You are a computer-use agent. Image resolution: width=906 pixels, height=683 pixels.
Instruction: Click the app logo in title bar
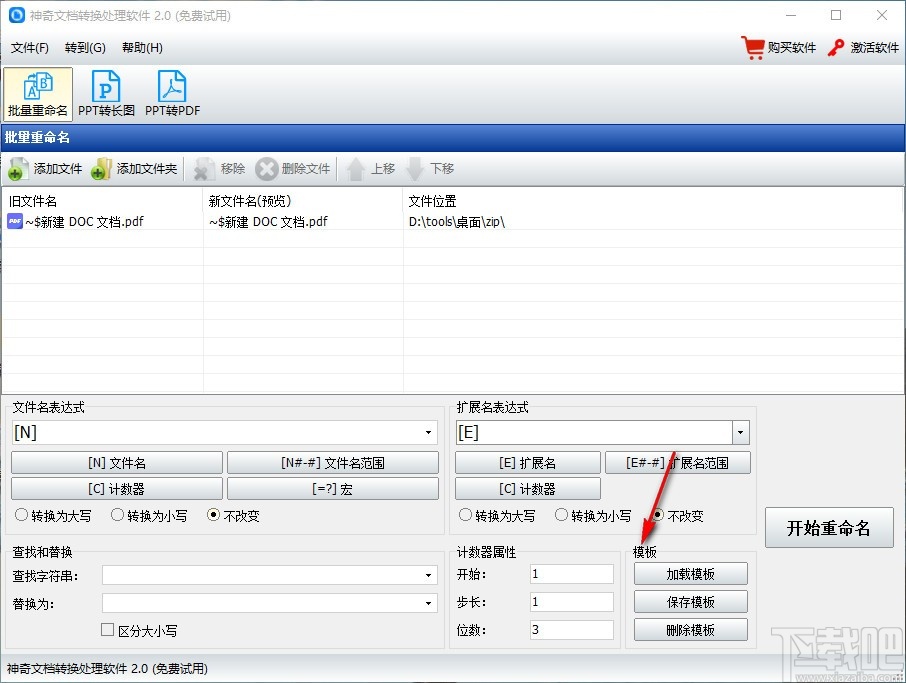click(17, 15)
